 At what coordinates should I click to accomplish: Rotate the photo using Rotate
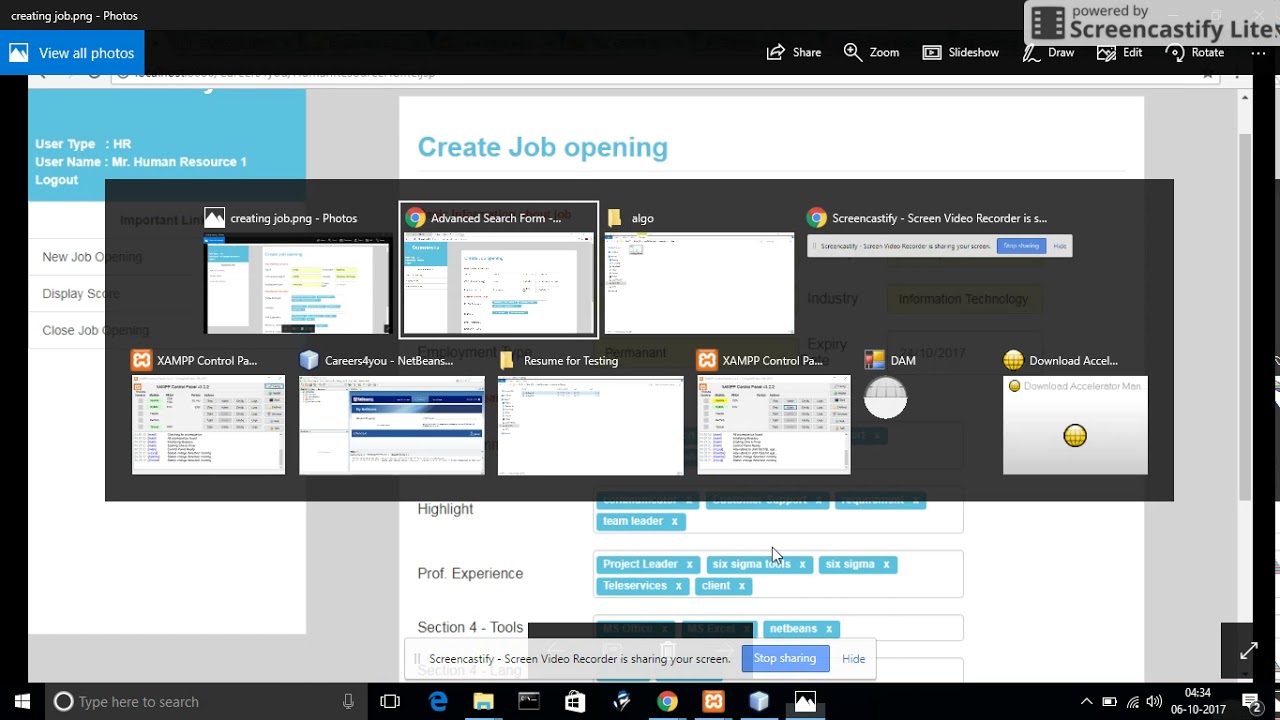point(1195,52)
